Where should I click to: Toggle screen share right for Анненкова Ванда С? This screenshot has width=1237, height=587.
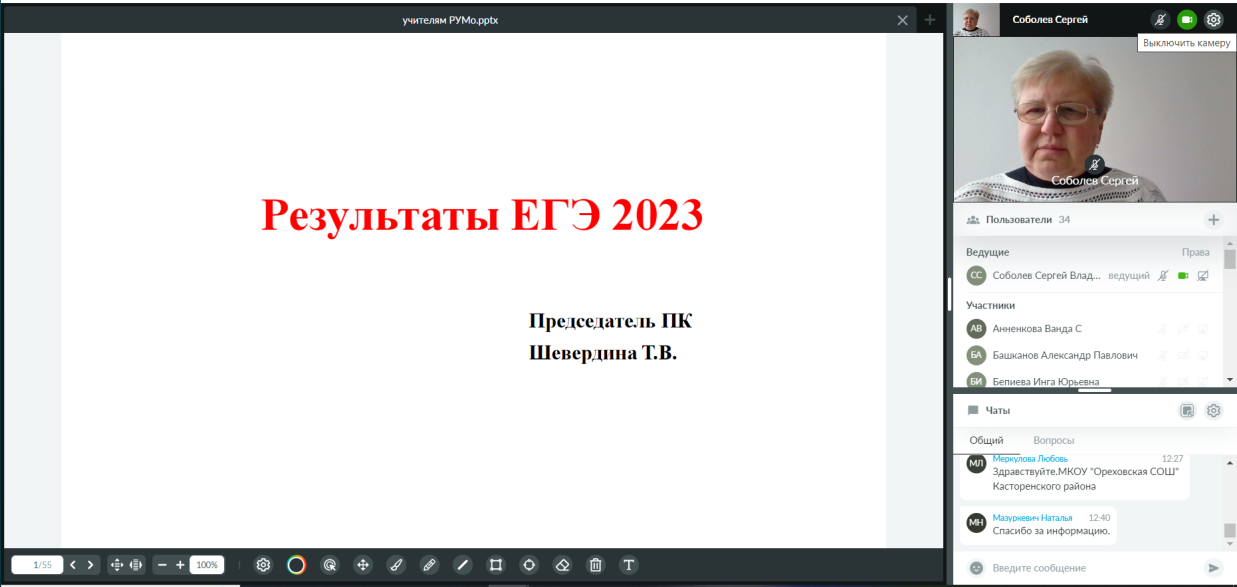(x=1203, y=328)
